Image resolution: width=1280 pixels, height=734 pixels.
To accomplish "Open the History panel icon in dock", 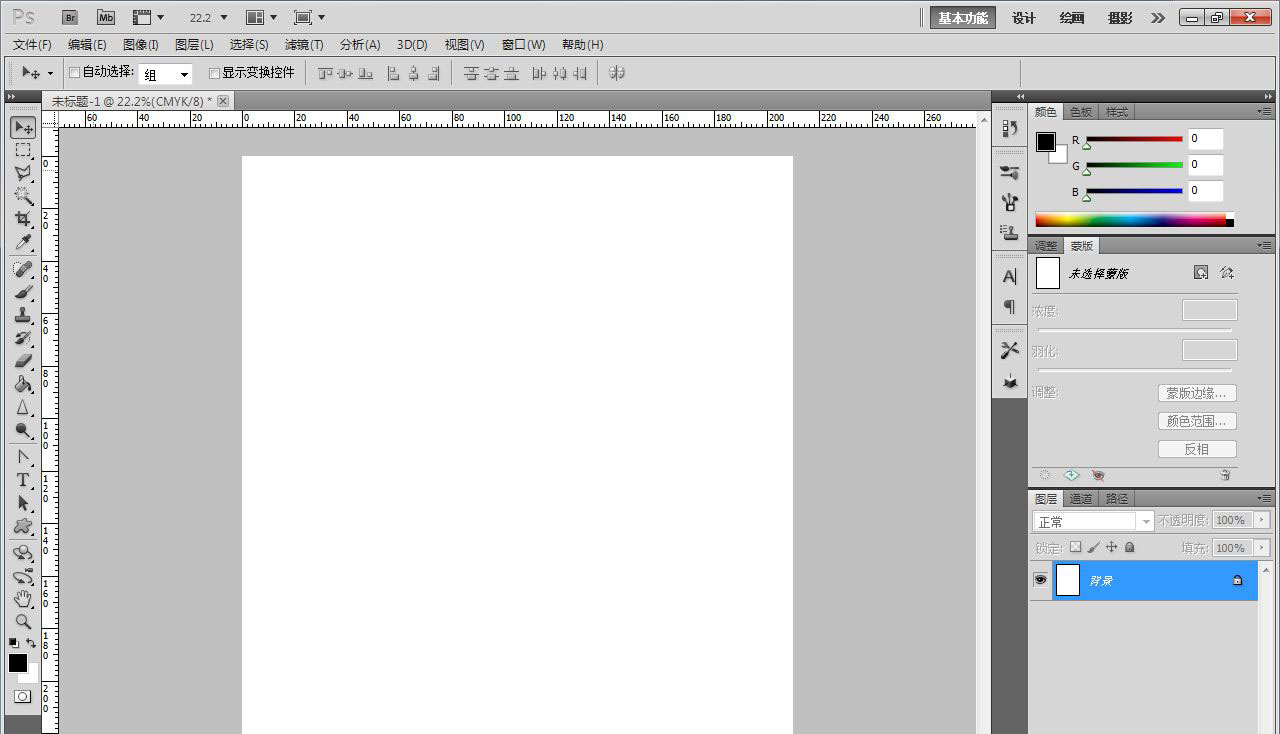I will [x=1010, y=128].
